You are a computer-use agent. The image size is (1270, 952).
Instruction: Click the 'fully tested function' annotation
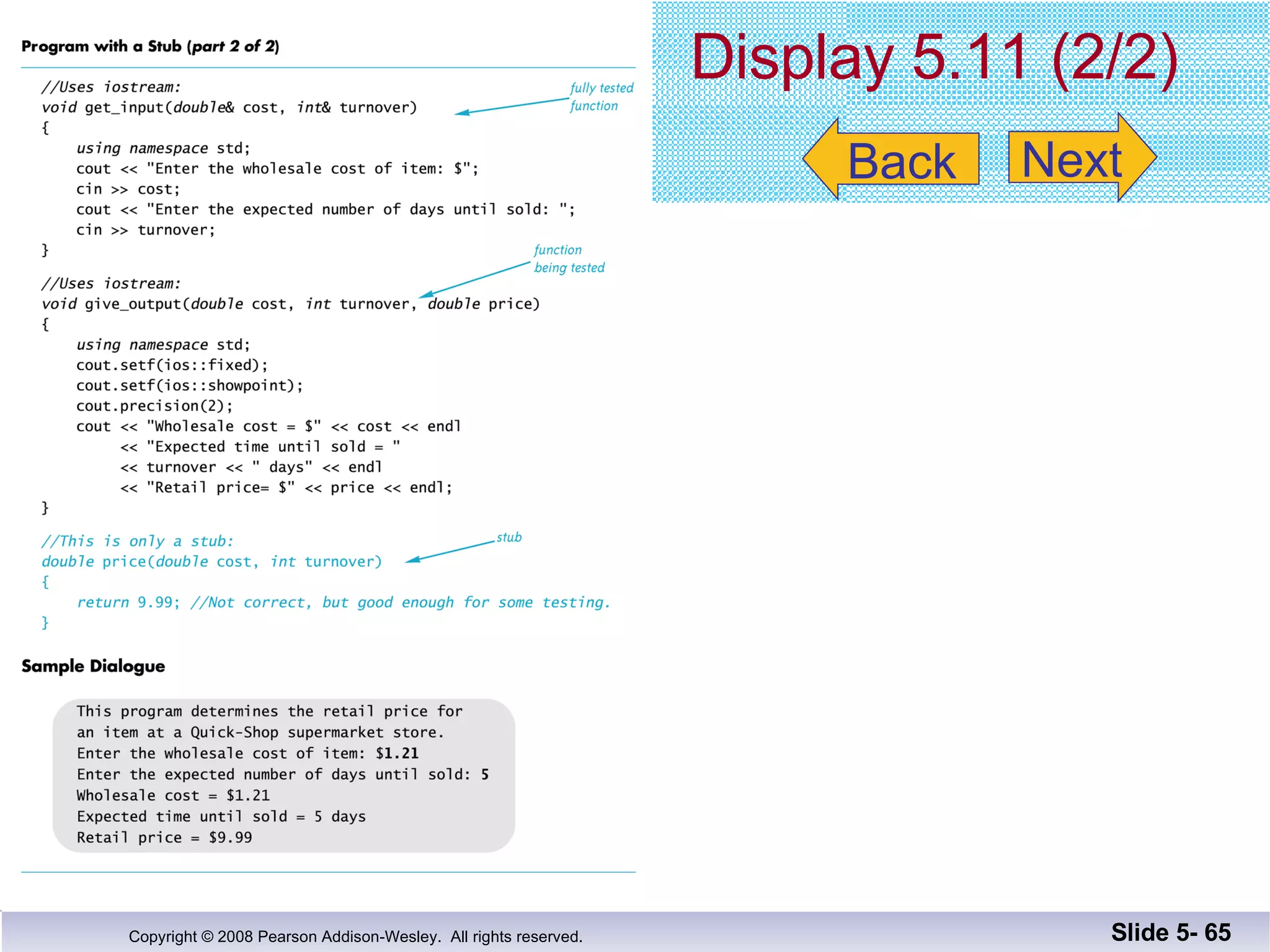pyautogui.click(x=601, y=97)
